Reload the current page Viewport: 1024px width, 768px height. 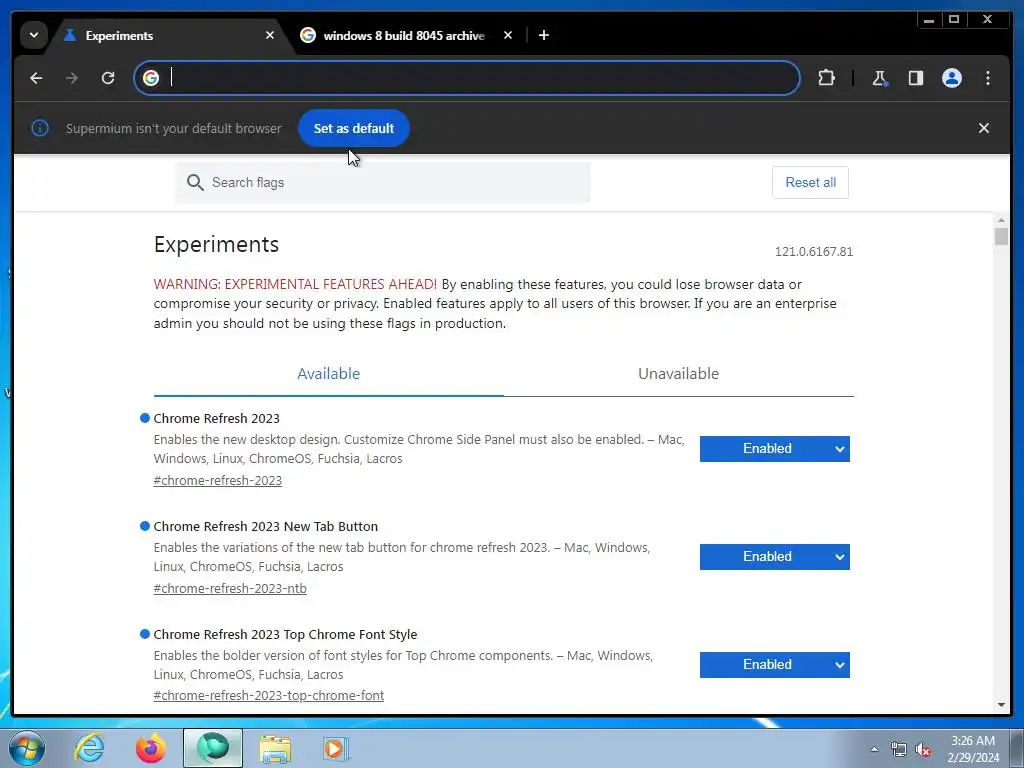(108, 78)
